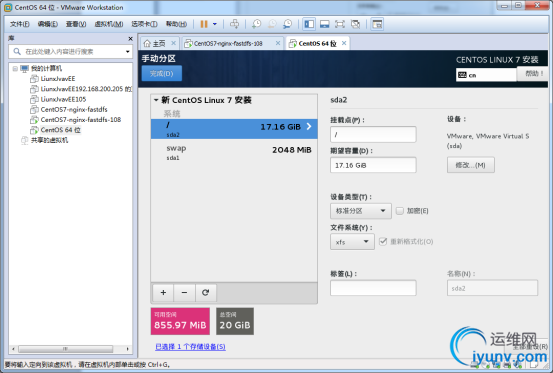Screen dimensions: 553x373
Task: Click the − remove mount point button
Action: click(184, 293)
